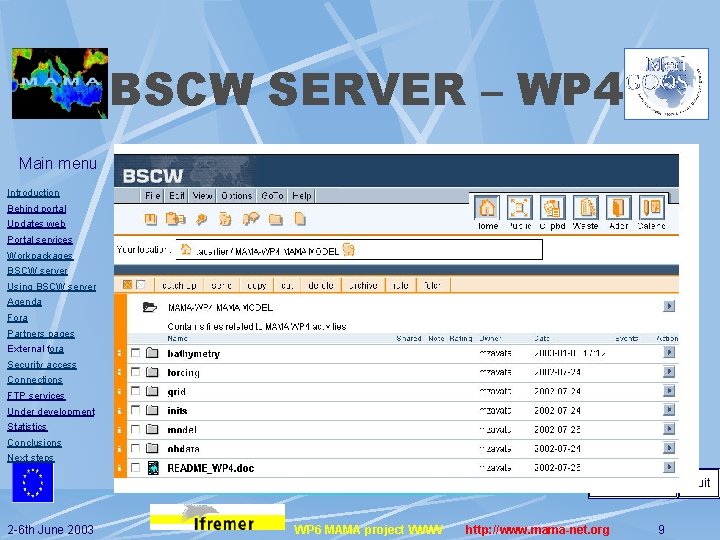Check the README_WP4.doc checkbox
This screenshot has width=720, height=540.
(x=135, y=467)
